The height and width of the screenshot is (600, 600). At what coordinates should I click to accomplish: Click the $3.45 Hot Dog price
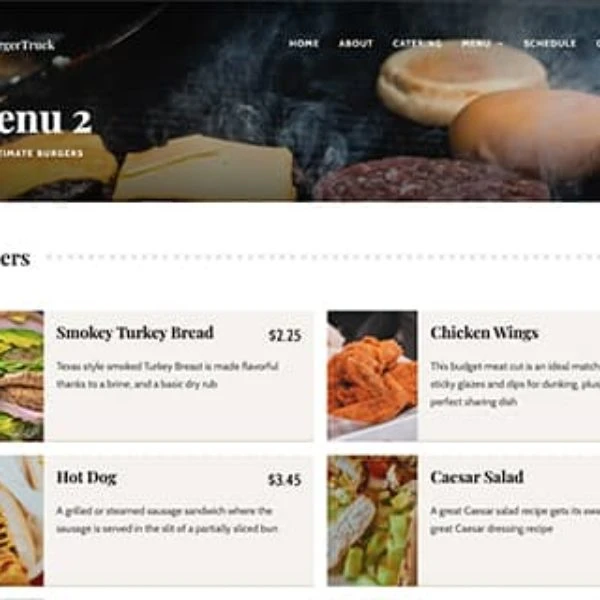coord(285,479)
